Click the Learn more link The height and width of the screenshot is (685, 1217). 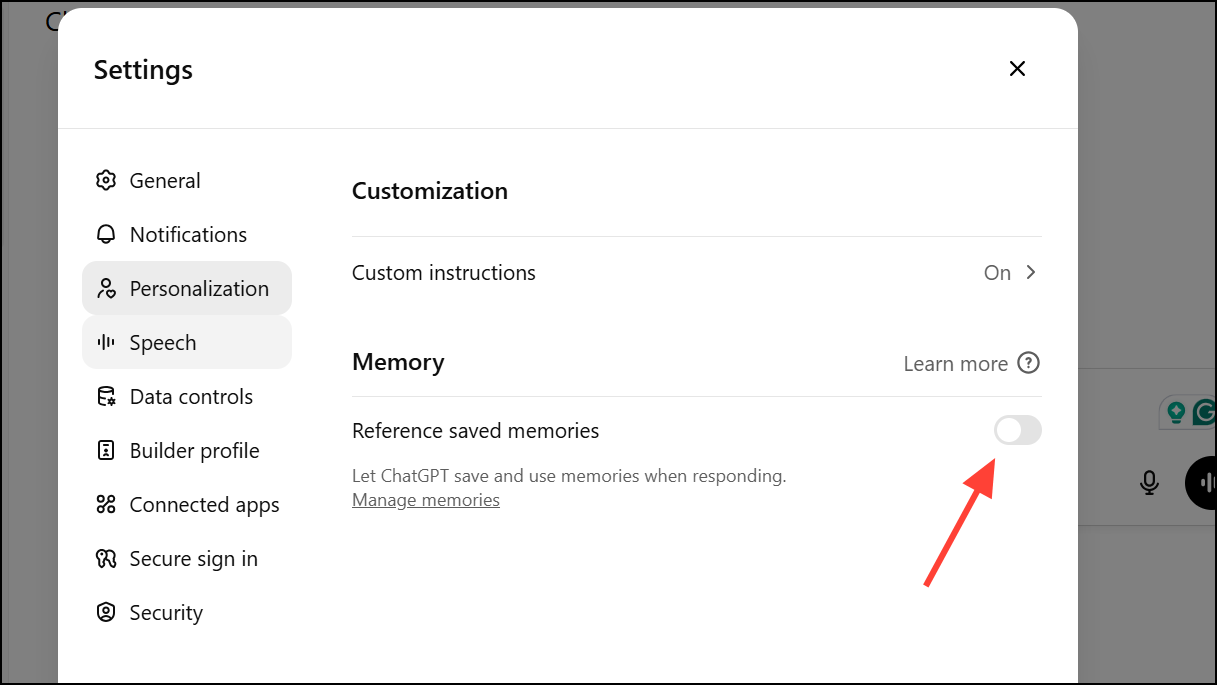(955, 364)
